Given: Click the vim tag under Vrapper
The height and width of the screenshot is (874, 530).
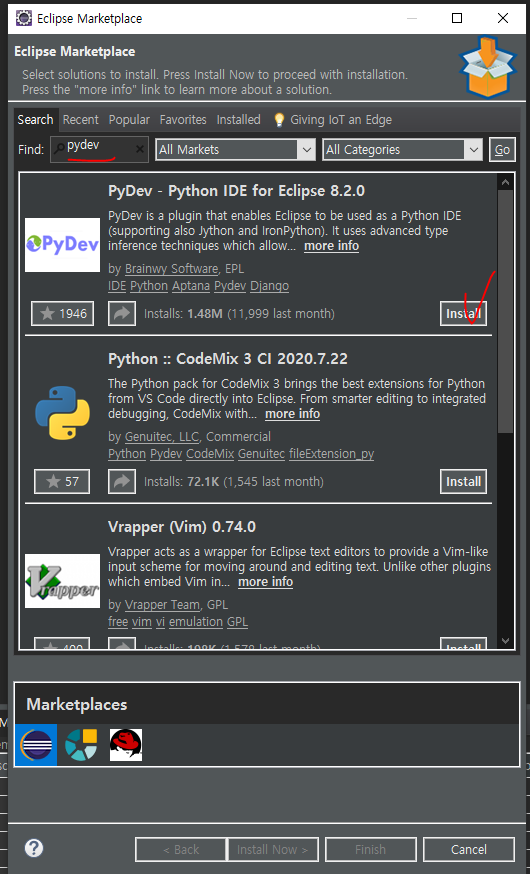Looking at the screenshot, I should pyautogui.click(x=142, y=621).
